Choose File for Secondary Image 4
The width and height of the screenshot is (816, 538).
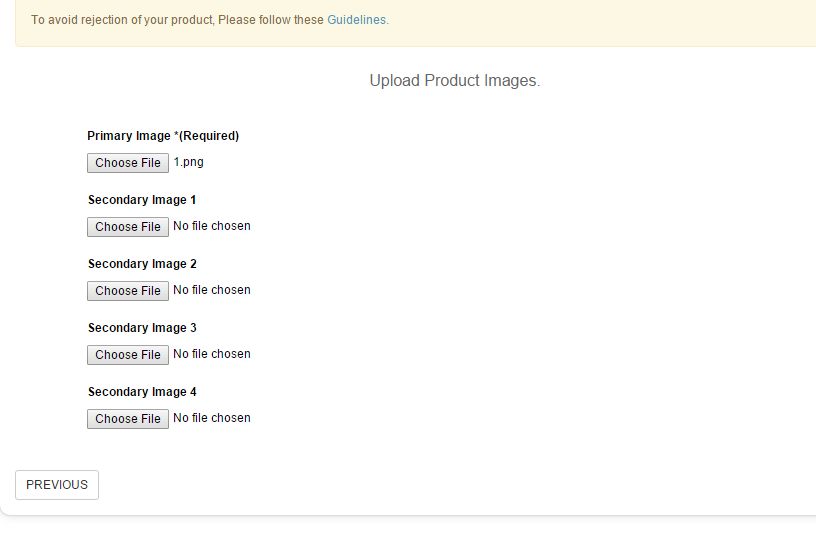coord(128,419)
